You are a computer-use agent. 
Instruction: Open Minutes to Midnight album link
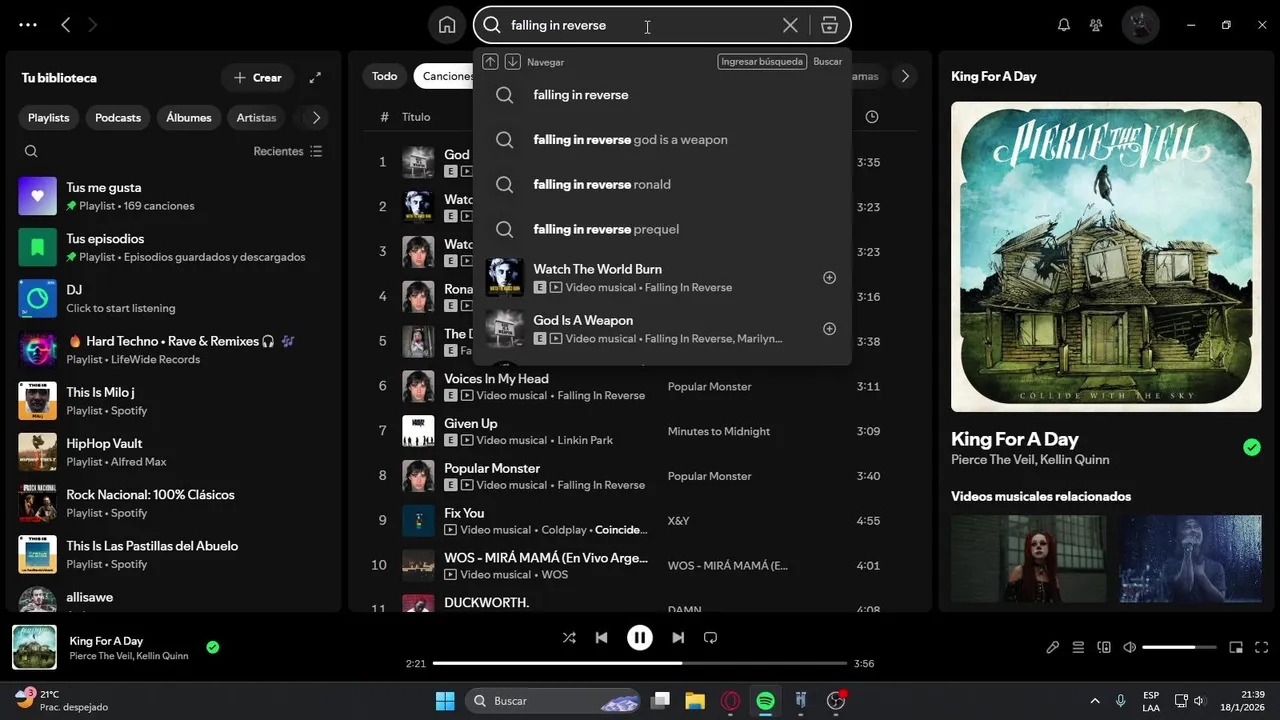pyautogui.click(x=719, y=431)
